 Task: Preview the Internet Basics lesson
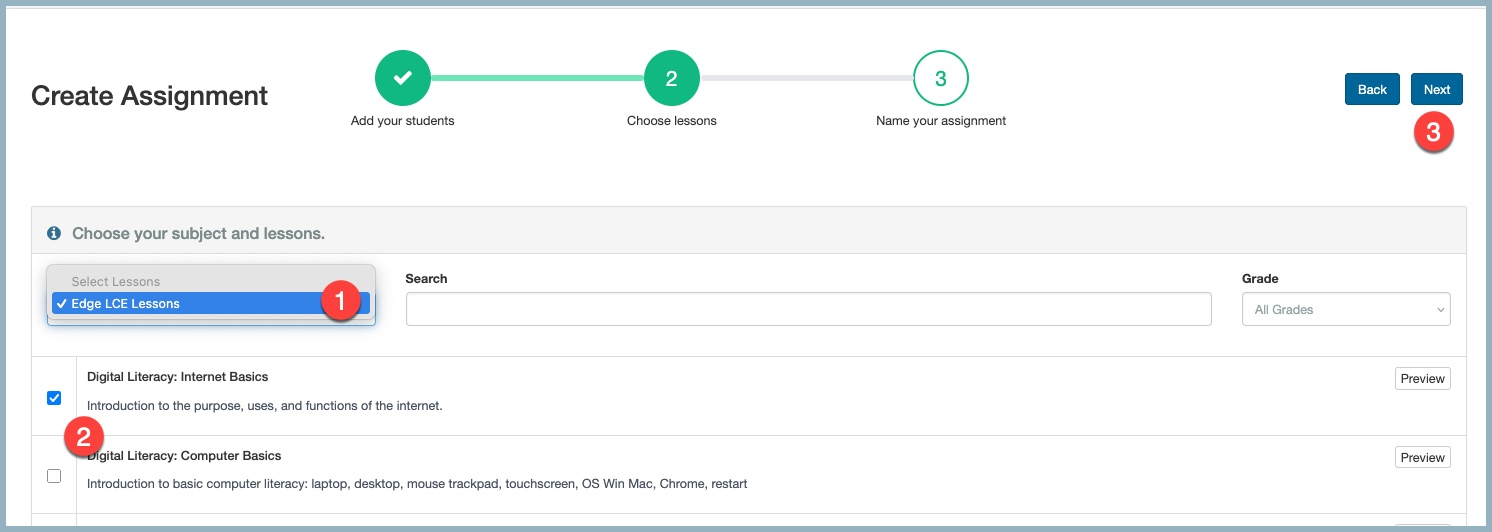[x=1422, y=379]
